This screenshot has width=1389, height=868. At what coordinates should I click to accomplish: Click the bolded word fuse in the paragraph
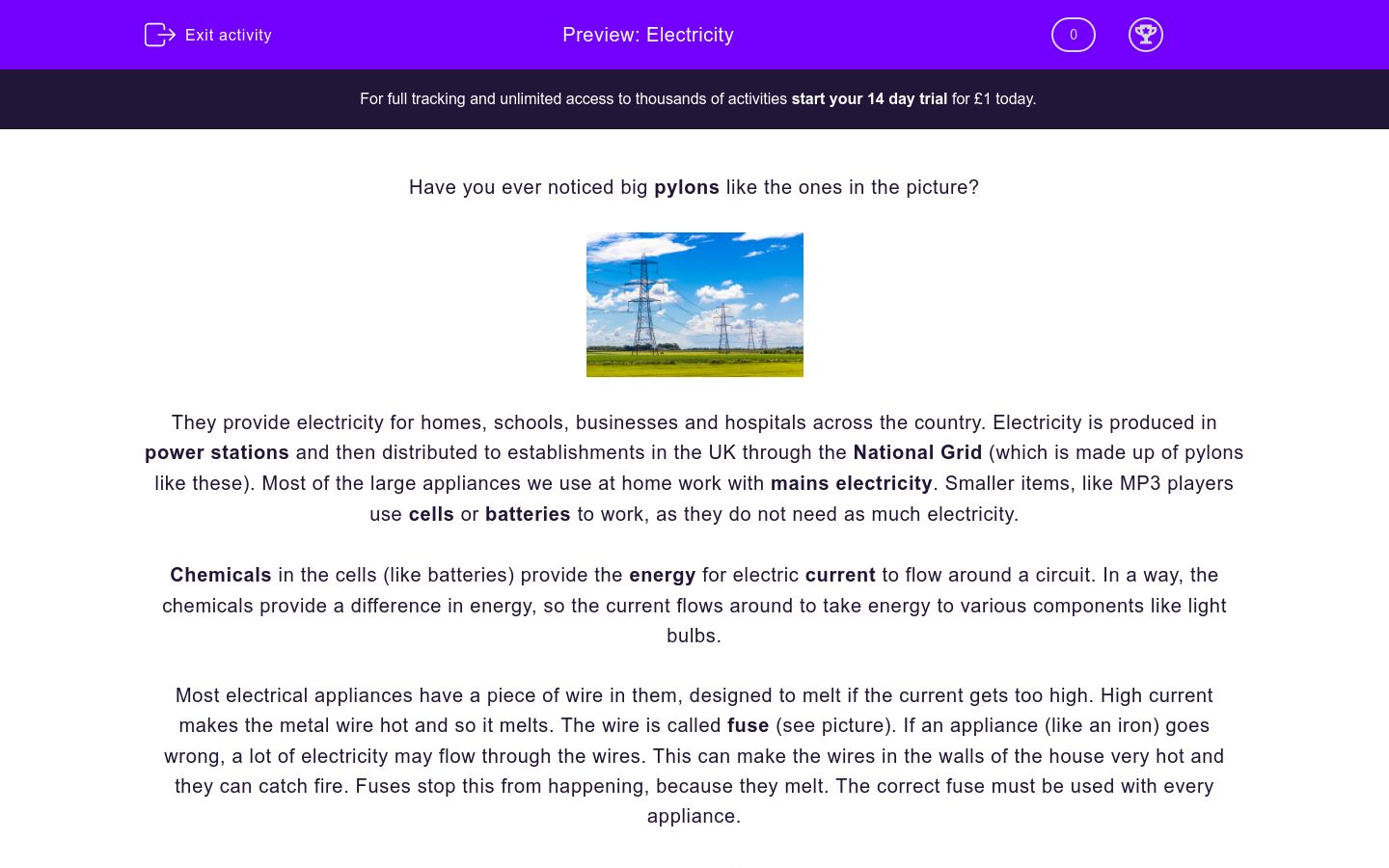[748, 725]
